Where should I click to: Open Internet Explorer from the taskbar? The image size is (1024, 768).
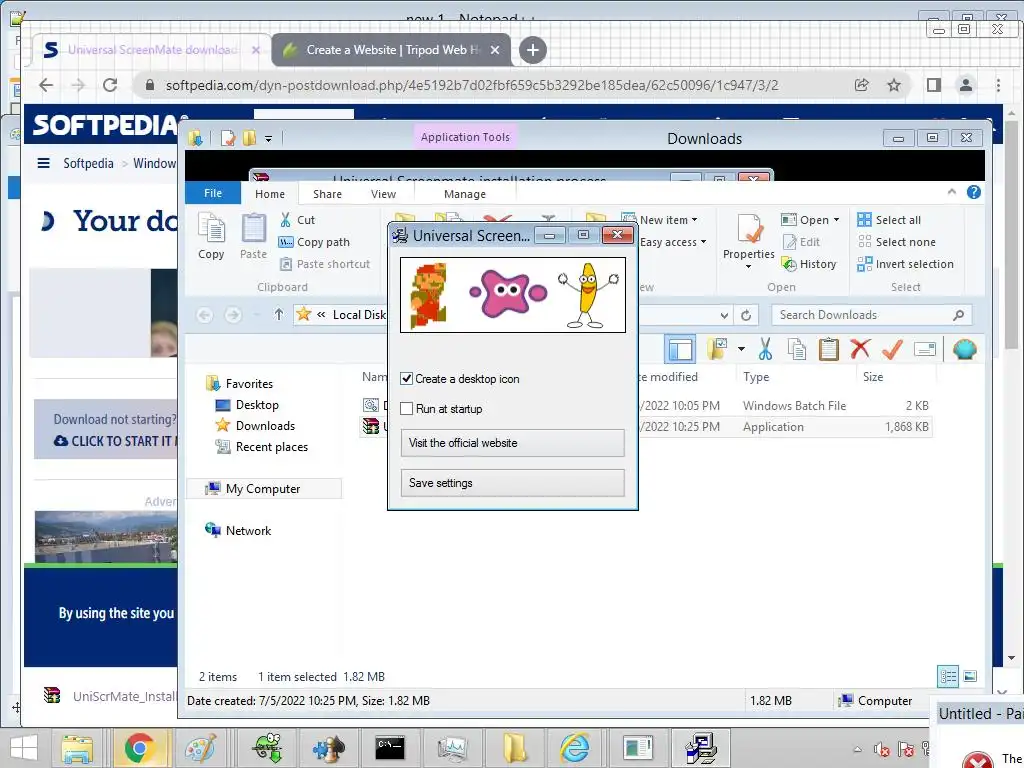pyautogui.click(x=575, y=748)
